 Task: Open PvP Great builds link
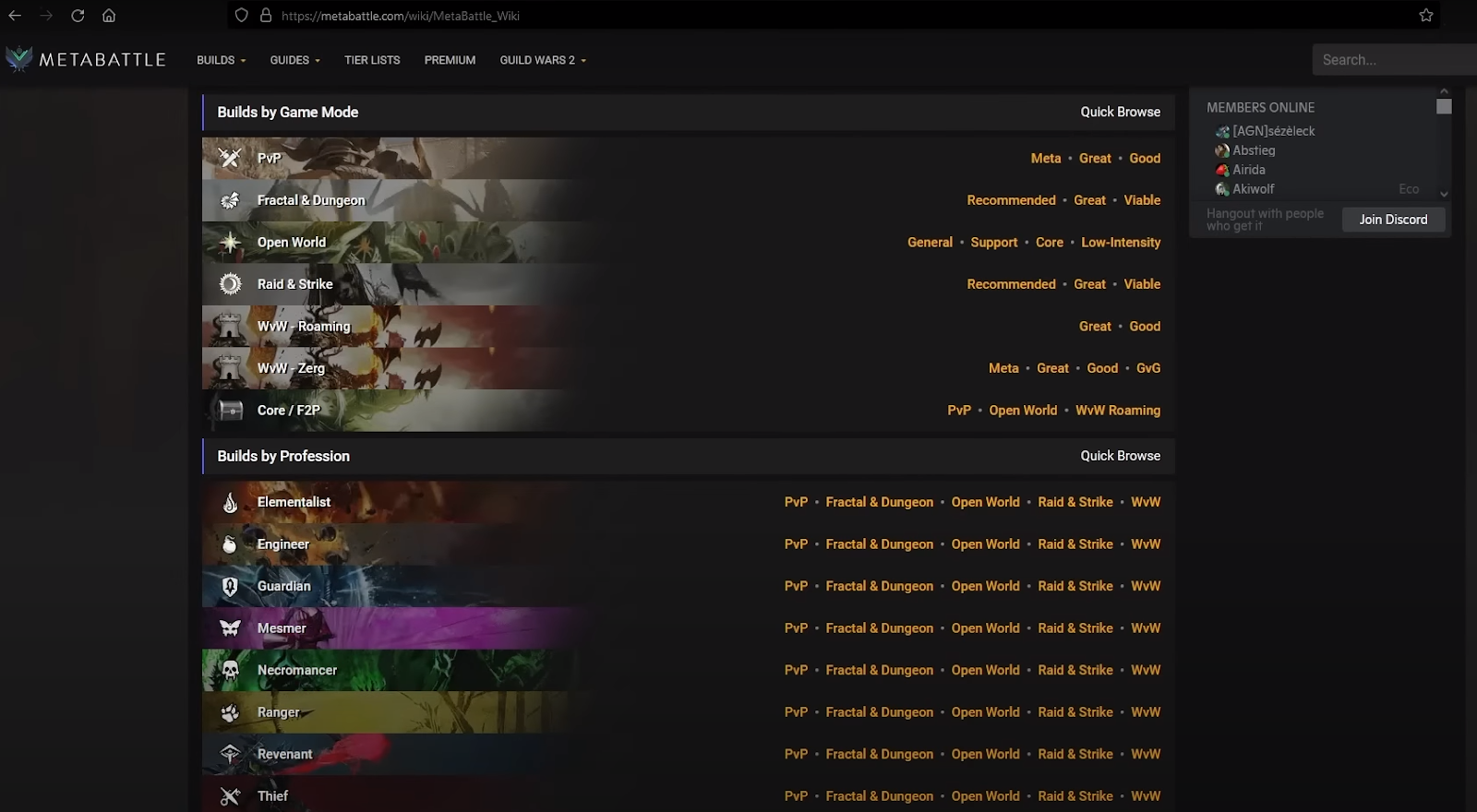click(x=1095, y=159)
